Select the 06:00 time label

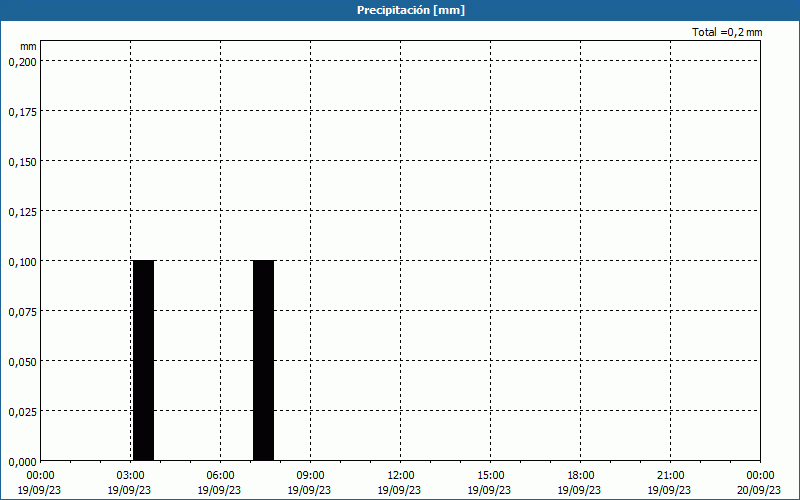[220, 476]
